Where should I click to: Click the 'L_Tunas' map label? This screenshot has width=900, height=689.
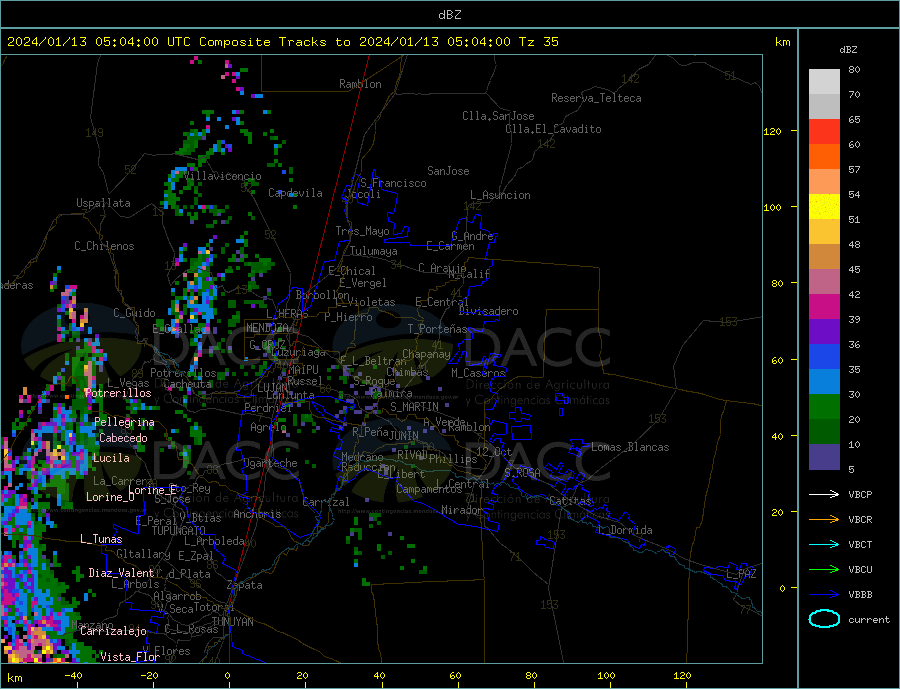tap(101, 539)
